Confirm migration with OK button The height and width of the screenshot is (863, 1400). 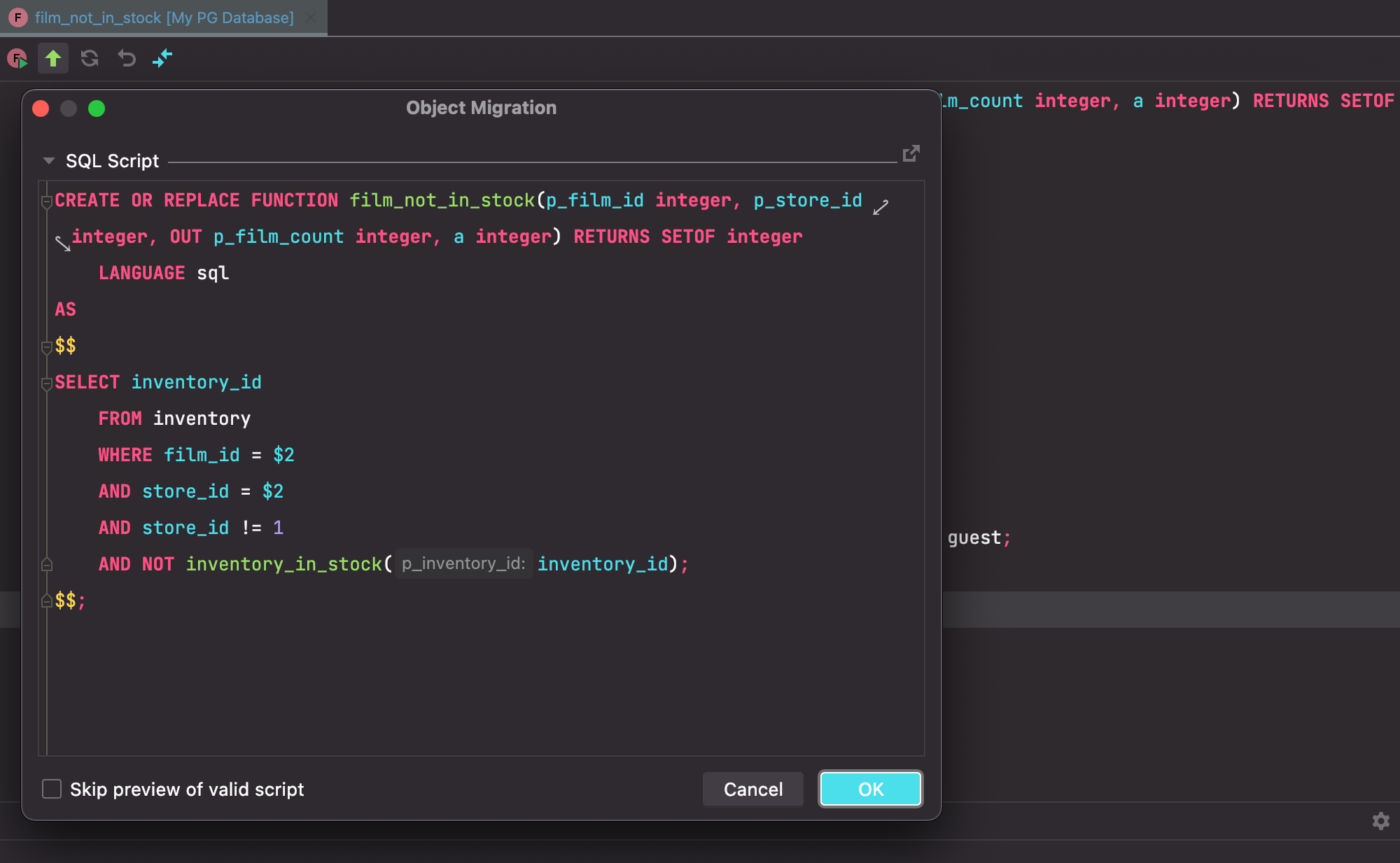tap(870, 789)
